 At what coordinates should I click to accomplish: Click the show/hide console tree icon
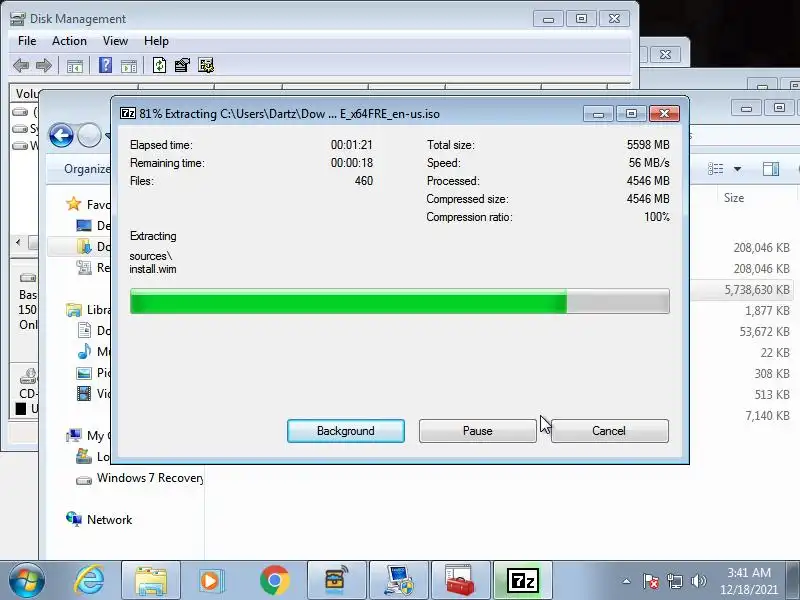tap(74, 66)
